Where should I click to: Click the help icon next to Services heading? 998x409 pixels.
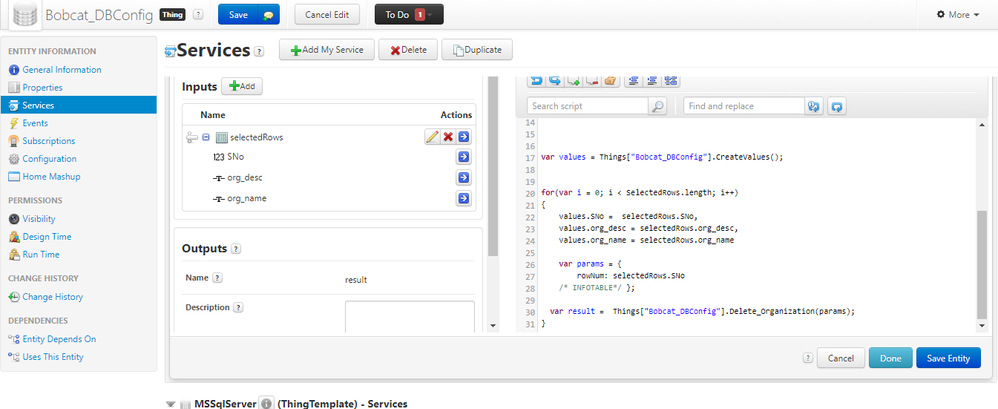click(259, 51)
